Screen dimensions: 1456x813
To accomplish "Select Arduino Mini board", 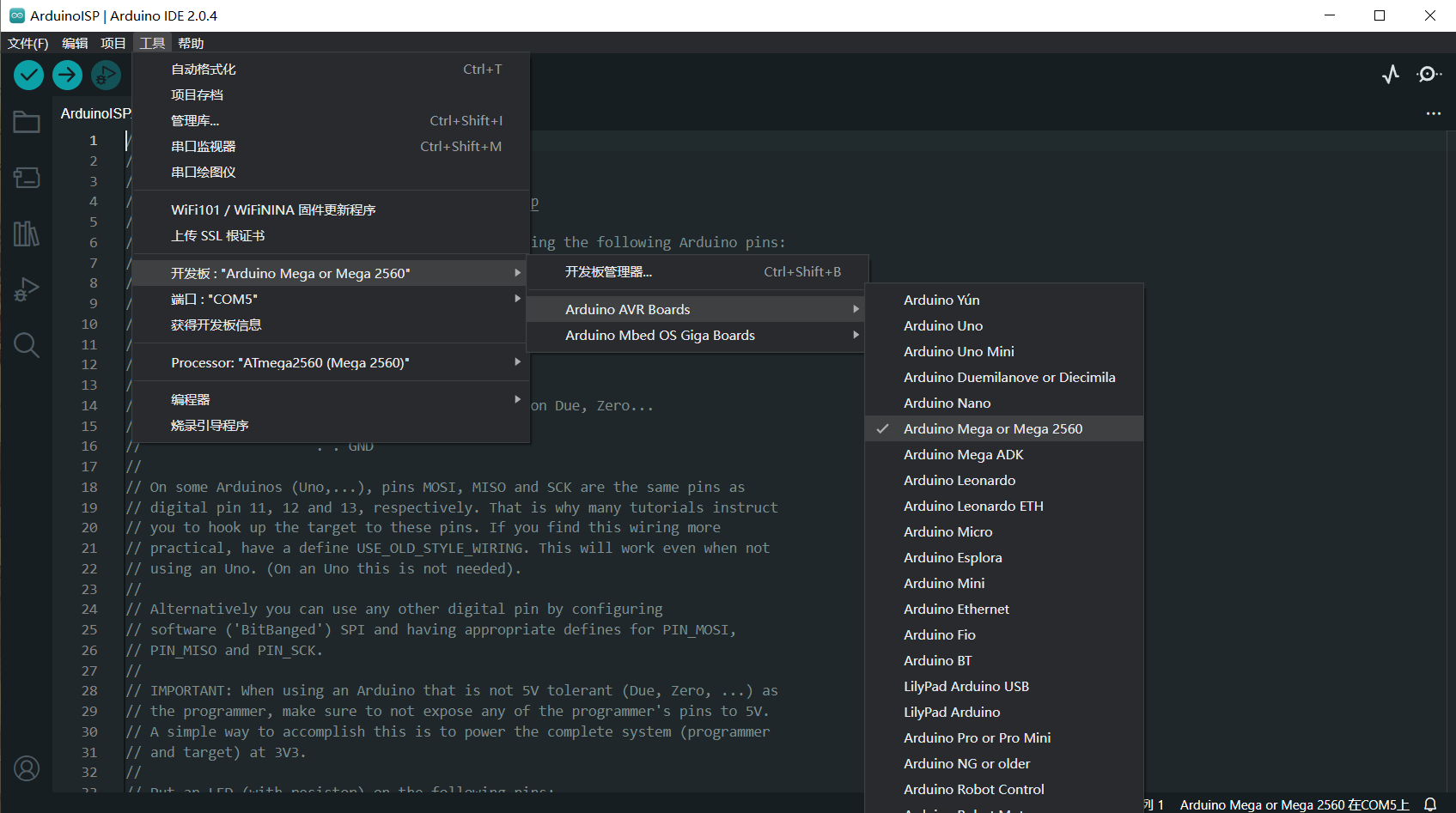I will pos(1004,583).
